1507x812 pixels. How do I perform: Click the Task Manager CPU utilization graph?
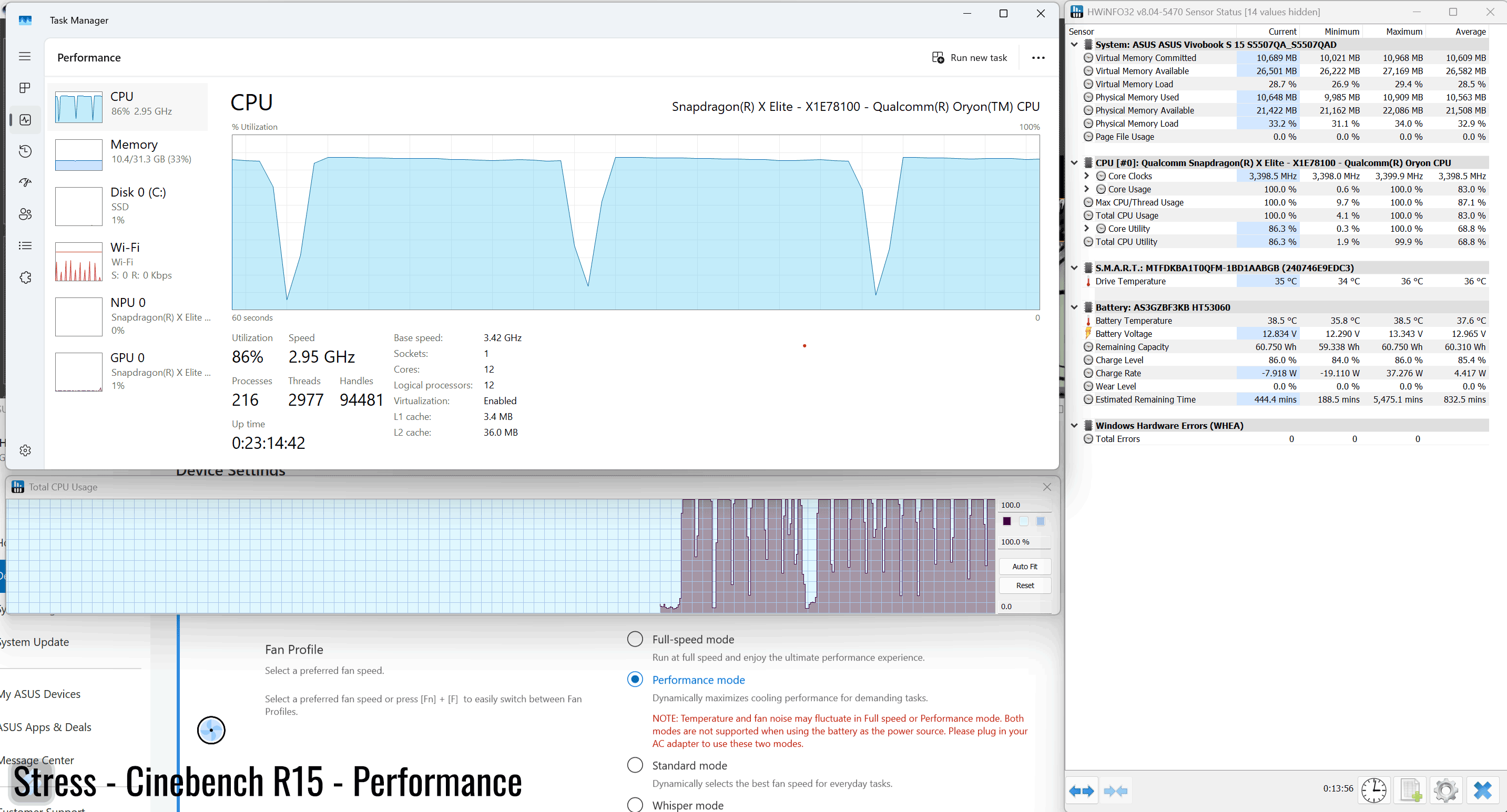click(x=635, y=222)
